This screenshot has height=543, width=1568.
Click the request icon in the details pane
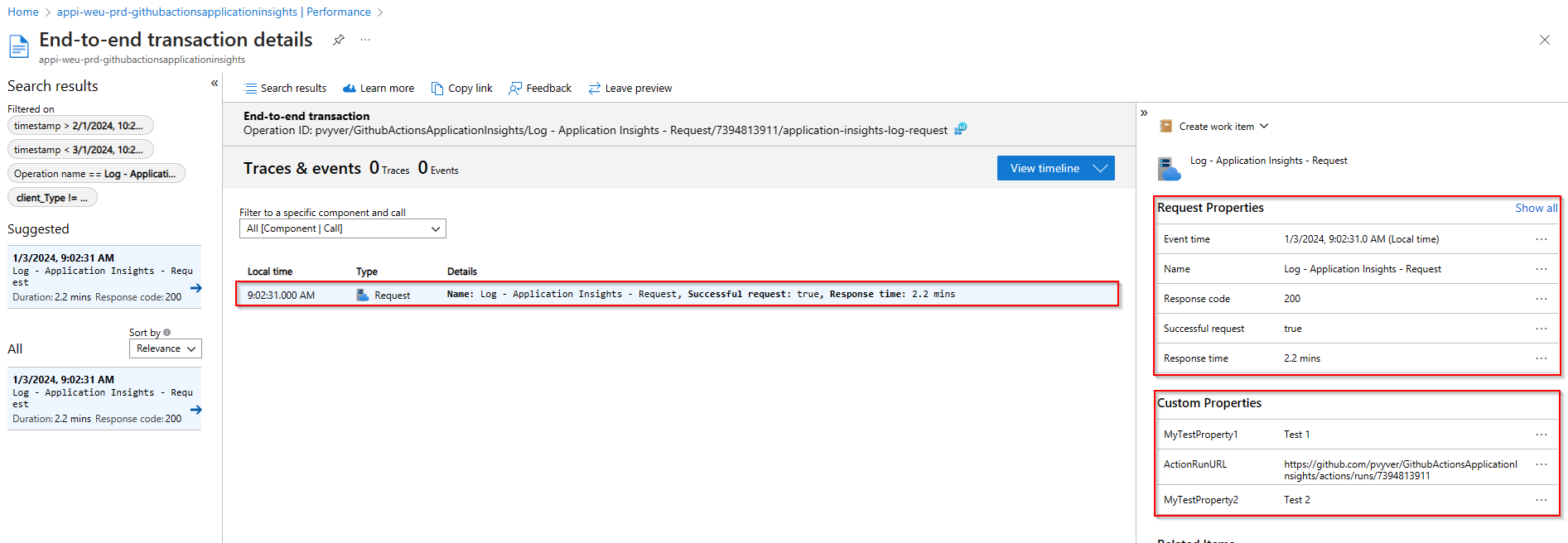point(1169,169)
